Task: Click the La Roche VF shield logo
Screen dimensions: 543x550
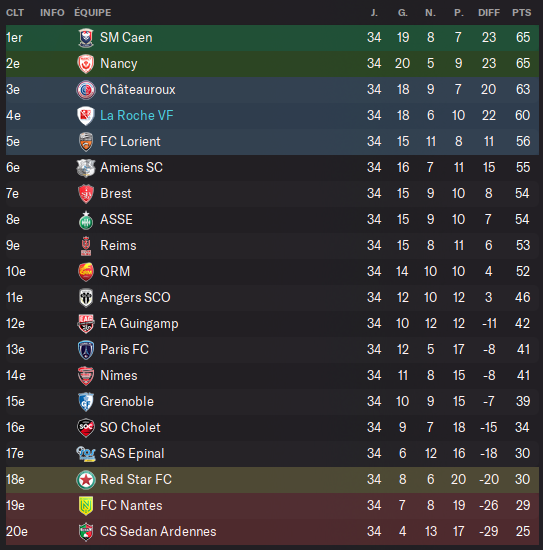Action: (86, 116)
